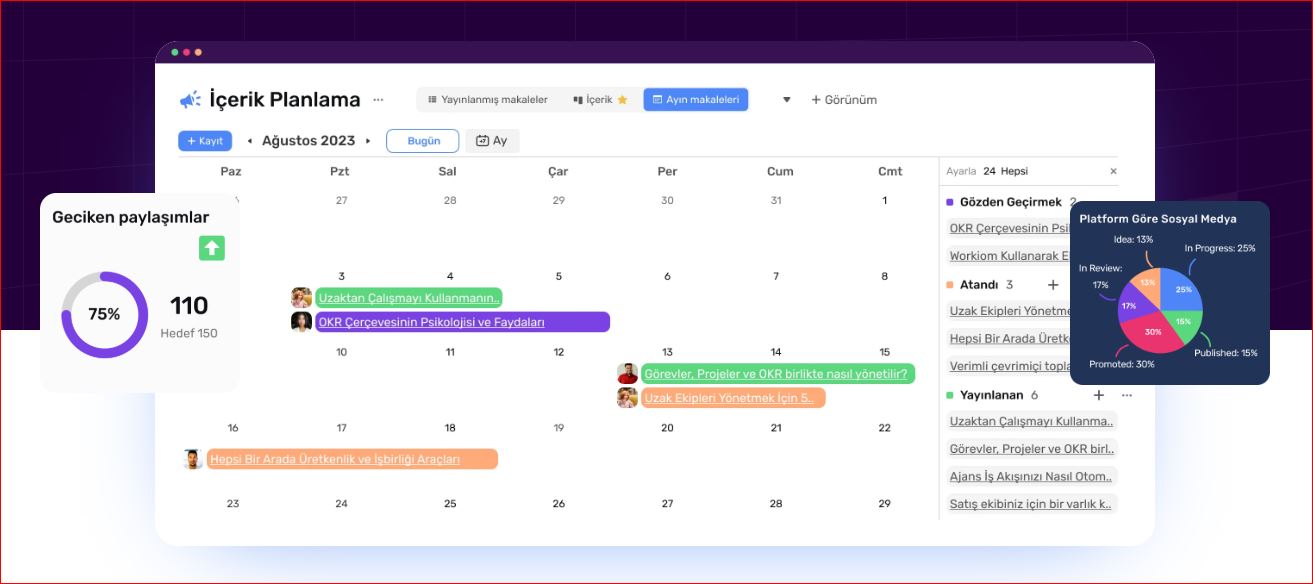Click avatar beside the Uzaktan Çalışmayı Kullanmanın event
1313x584 pixels.
pyautogui.click(x=301, y=297)
